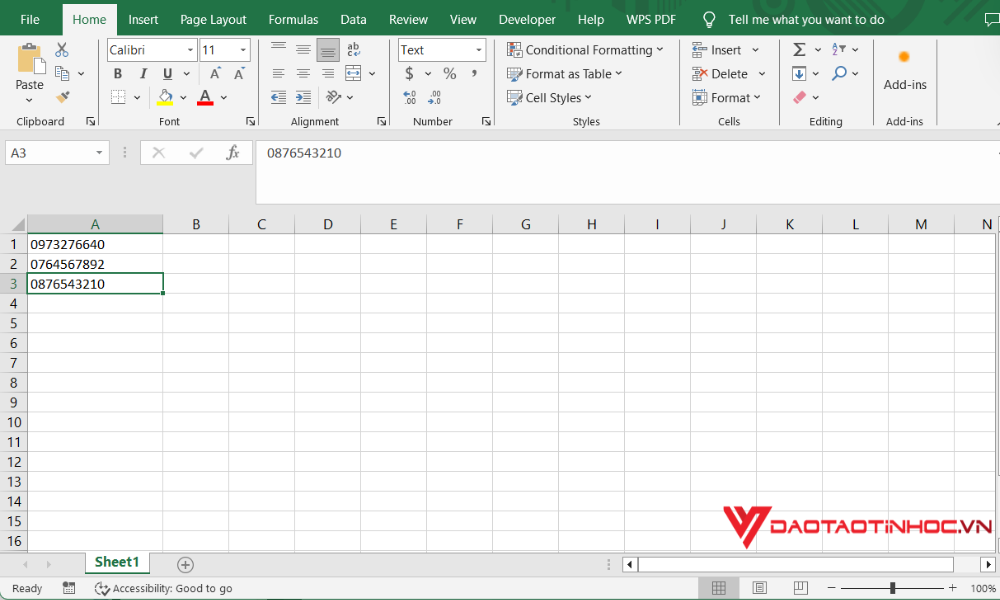Toggle center alignment for cell text
The image size is (1000, 600).
(x=303, y=73)
